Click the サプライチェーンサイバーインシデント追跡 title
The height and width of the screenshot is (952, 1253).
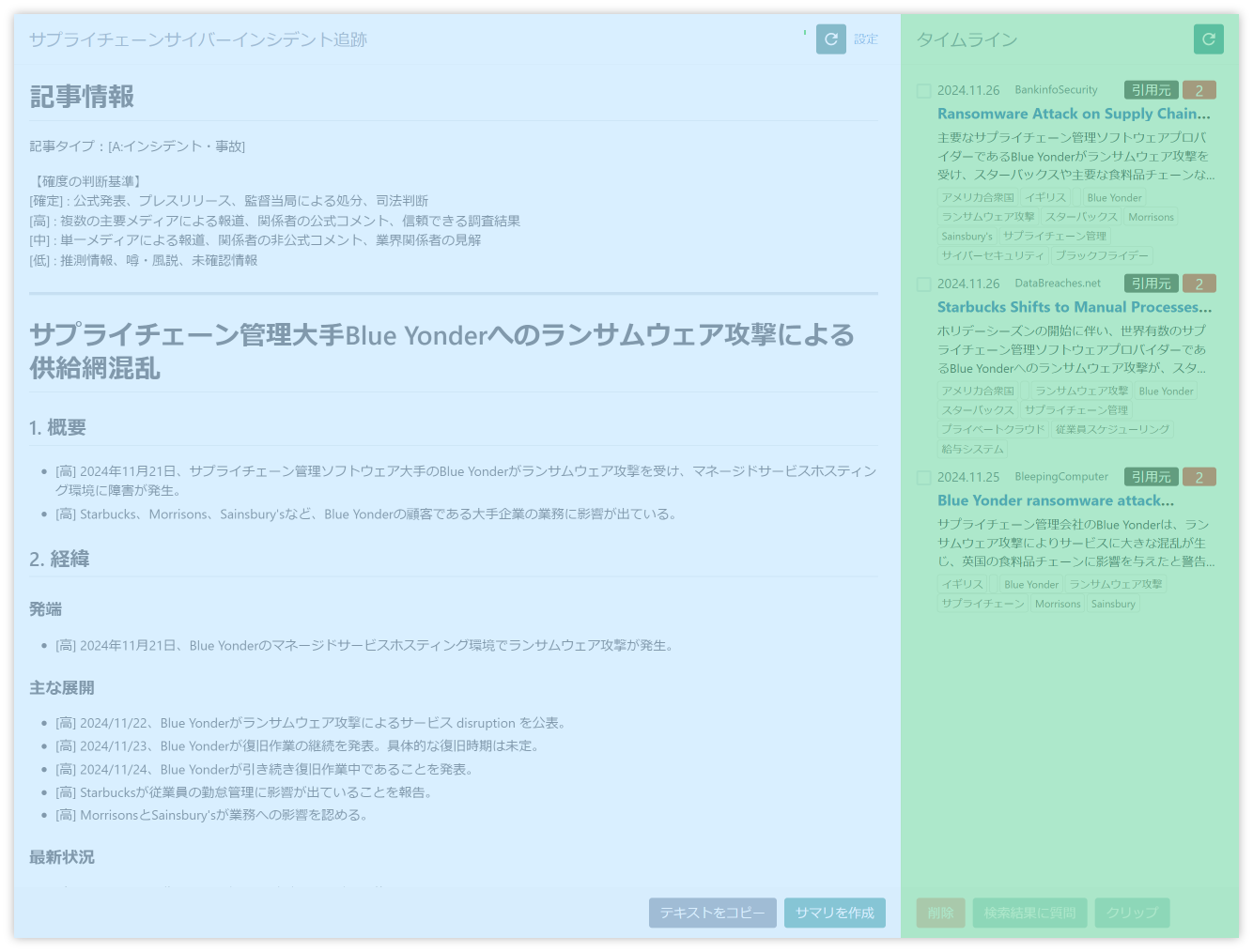pos(198,39)
